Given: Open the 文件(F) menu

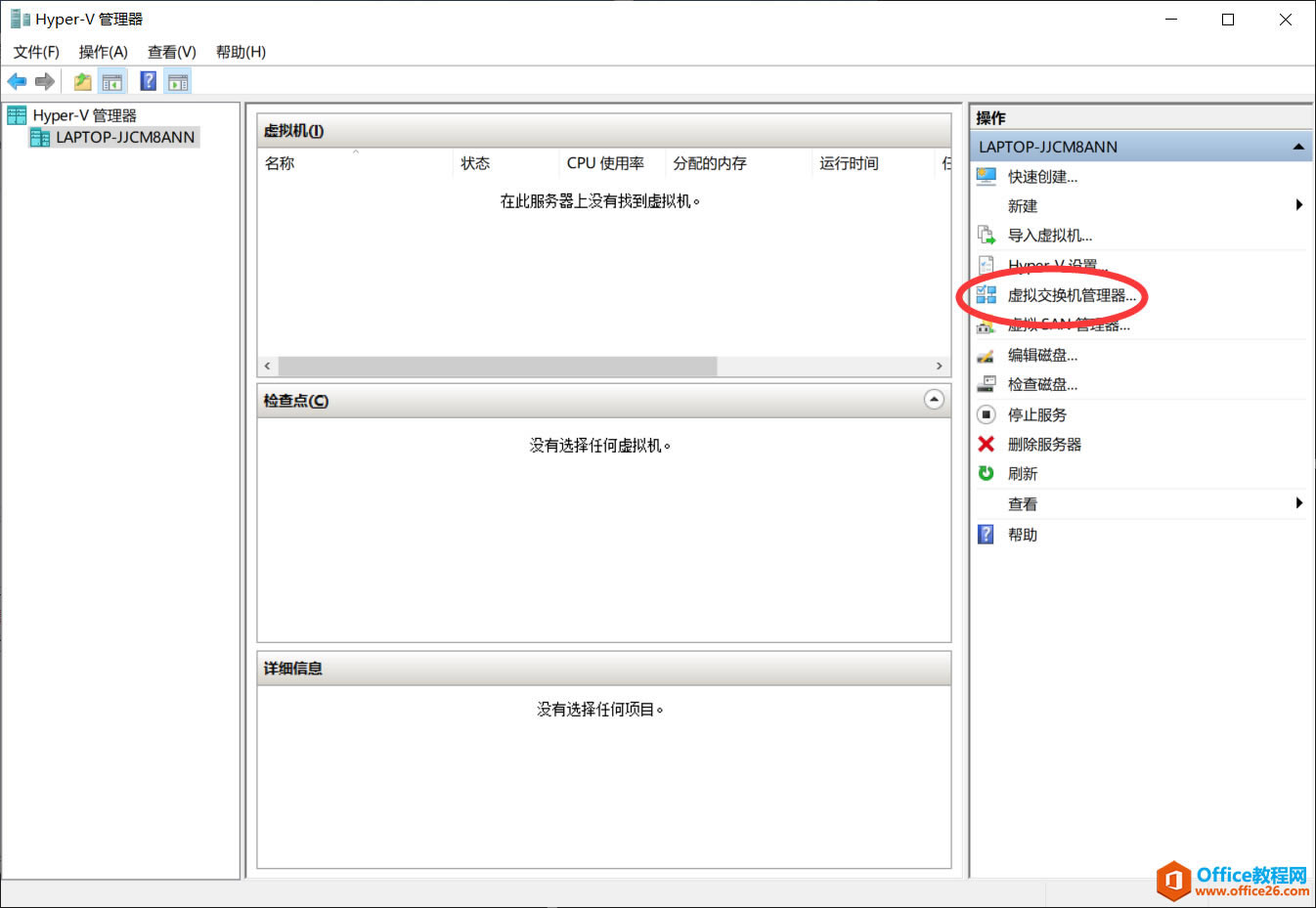Looking at the screenshot, I should click(x=36, y=52).
